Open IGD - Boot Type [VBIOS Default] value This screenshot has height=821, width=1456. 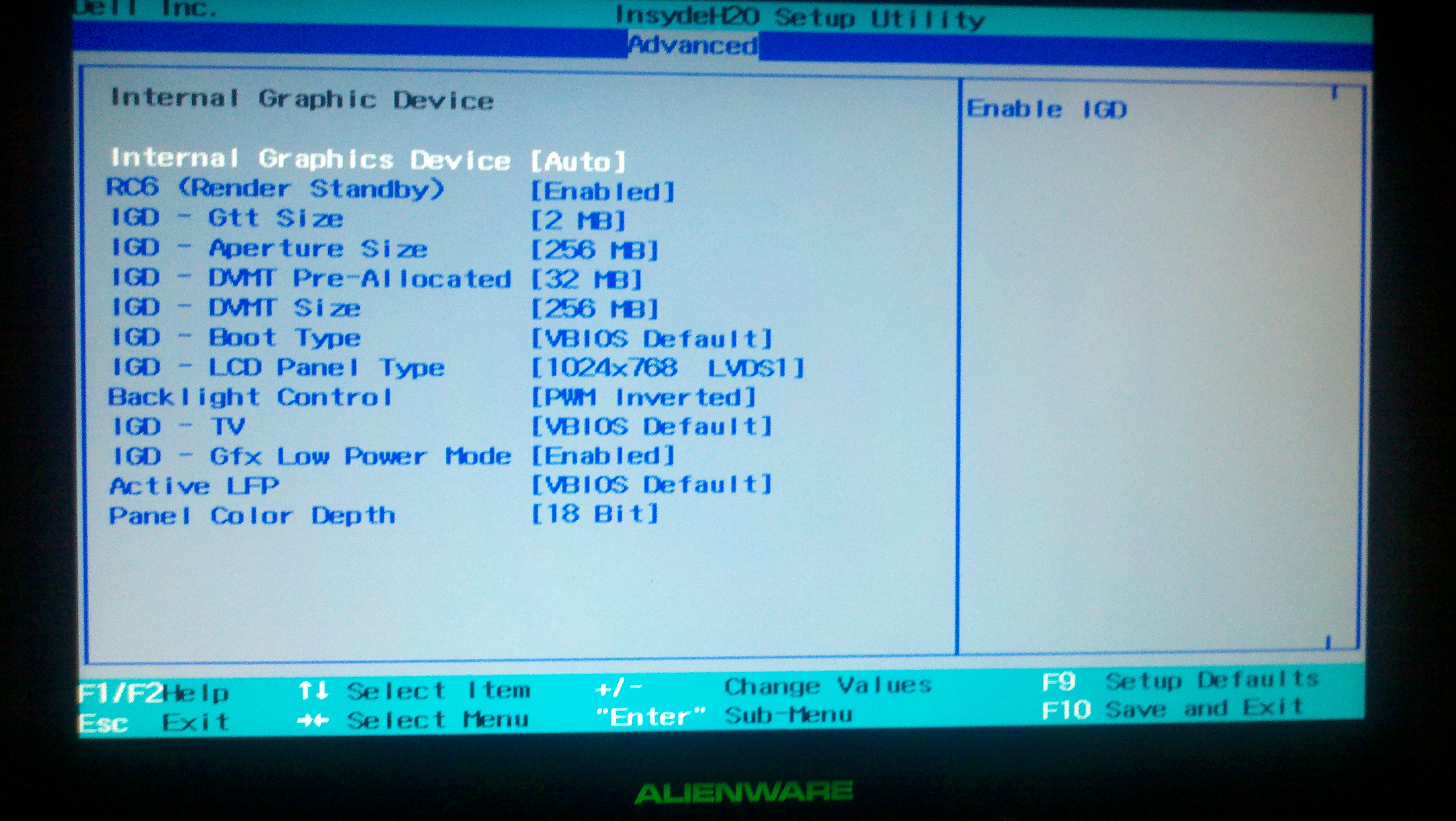[652, 339]
